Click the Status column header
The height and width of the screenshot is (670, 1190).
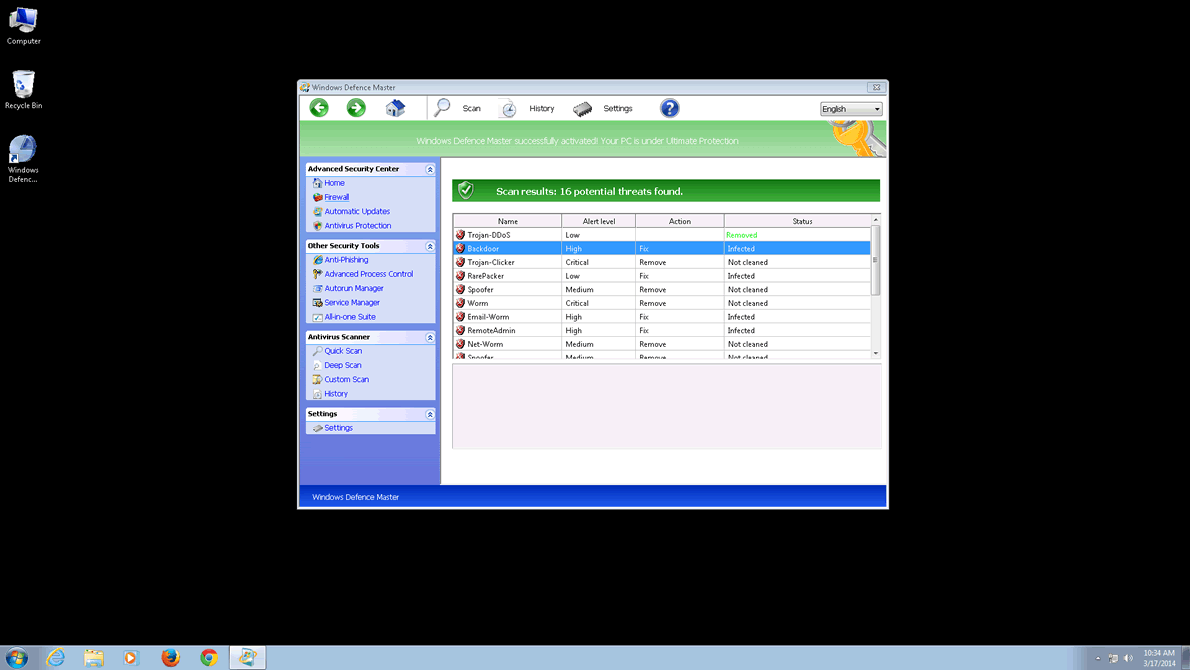pyautogui.click(x=801, y=221)
